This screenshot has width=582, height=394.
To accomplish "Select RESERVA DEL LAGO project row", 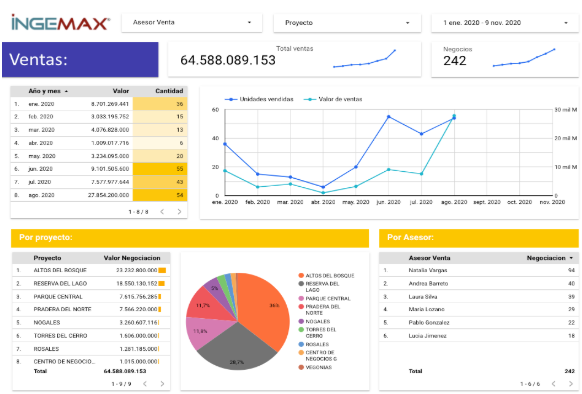I will 91,284.
